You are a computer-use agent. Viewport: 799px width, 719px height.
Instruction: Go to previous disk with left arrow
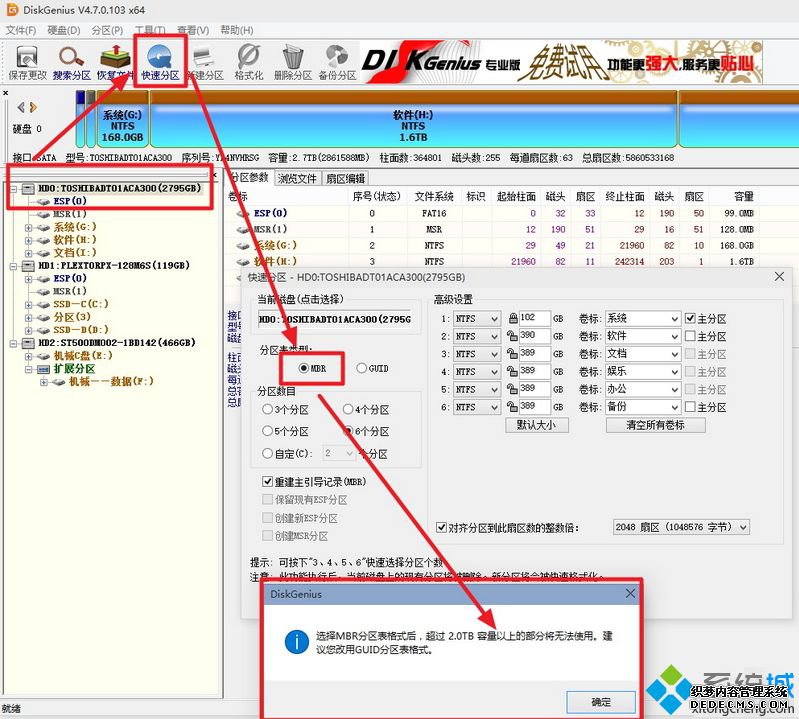point(21,107)
